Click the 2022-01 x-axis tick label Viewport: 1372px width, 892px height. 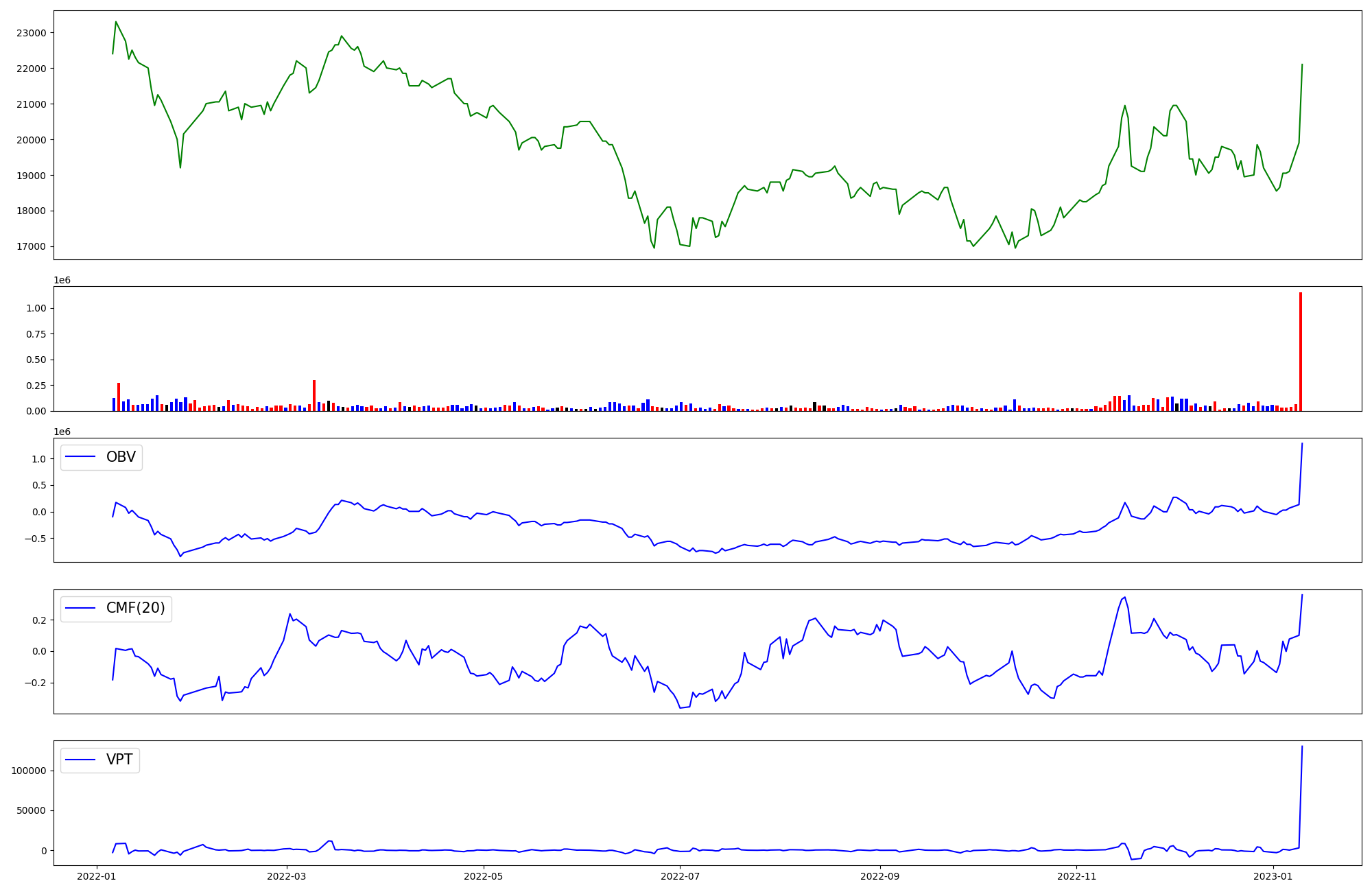point(96,876)
